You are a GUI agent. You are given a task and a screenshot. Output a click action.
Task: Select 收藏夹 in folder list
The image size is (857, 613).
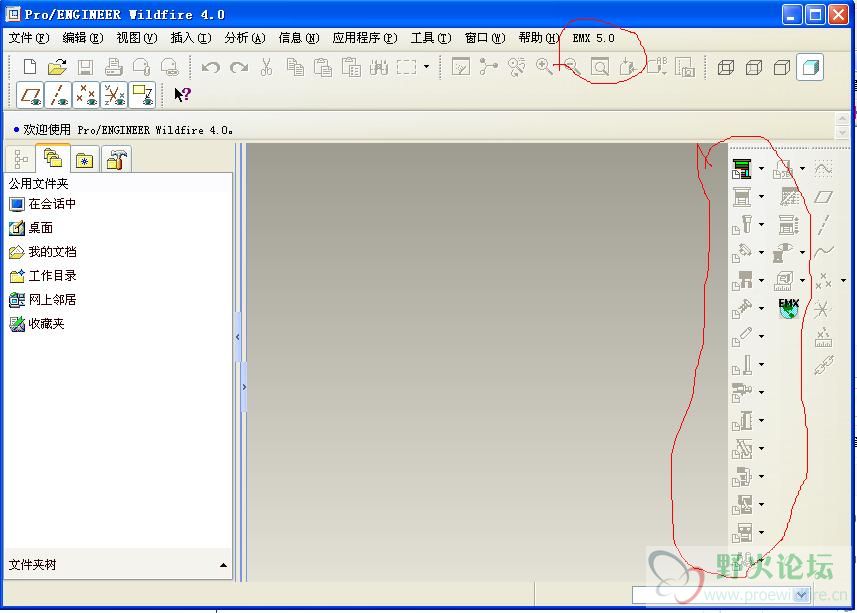tap(37, 324)
